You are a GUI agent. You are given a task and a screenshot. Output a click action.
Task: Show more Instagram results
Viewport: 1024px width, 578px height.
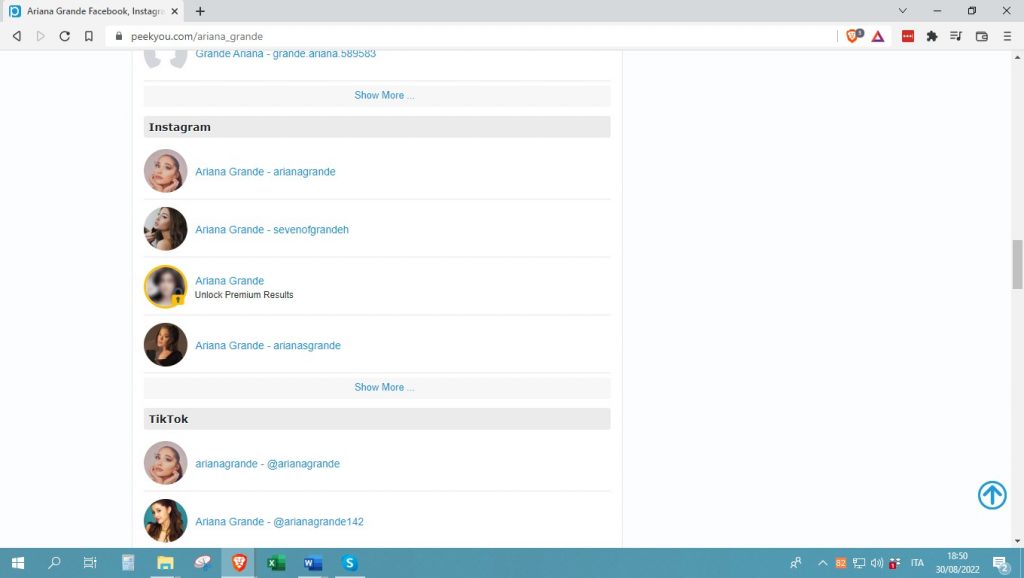coord(383,387)
